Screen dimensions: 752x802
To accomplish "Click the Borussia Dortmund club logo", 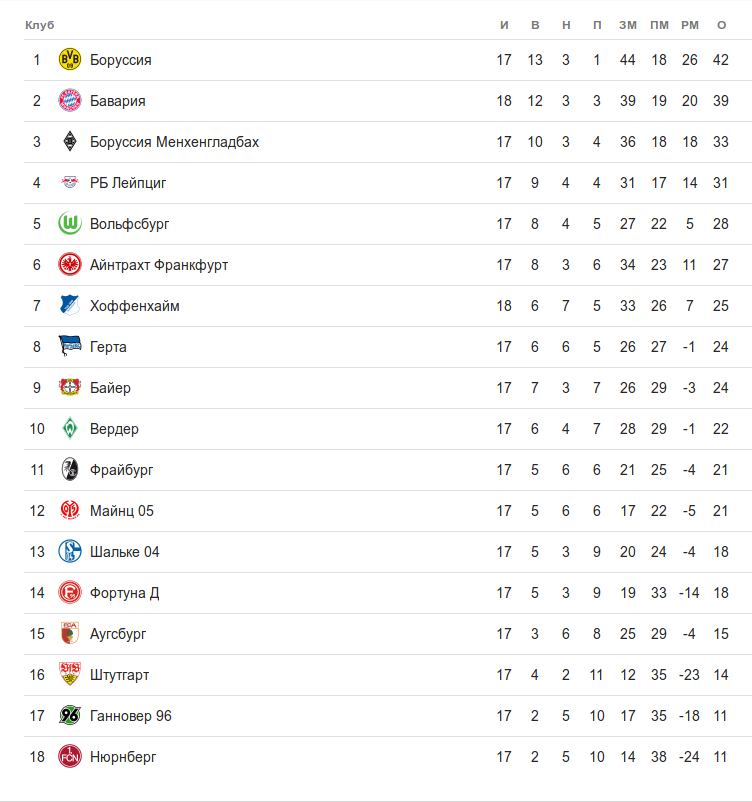I will (x=70, y=60).
